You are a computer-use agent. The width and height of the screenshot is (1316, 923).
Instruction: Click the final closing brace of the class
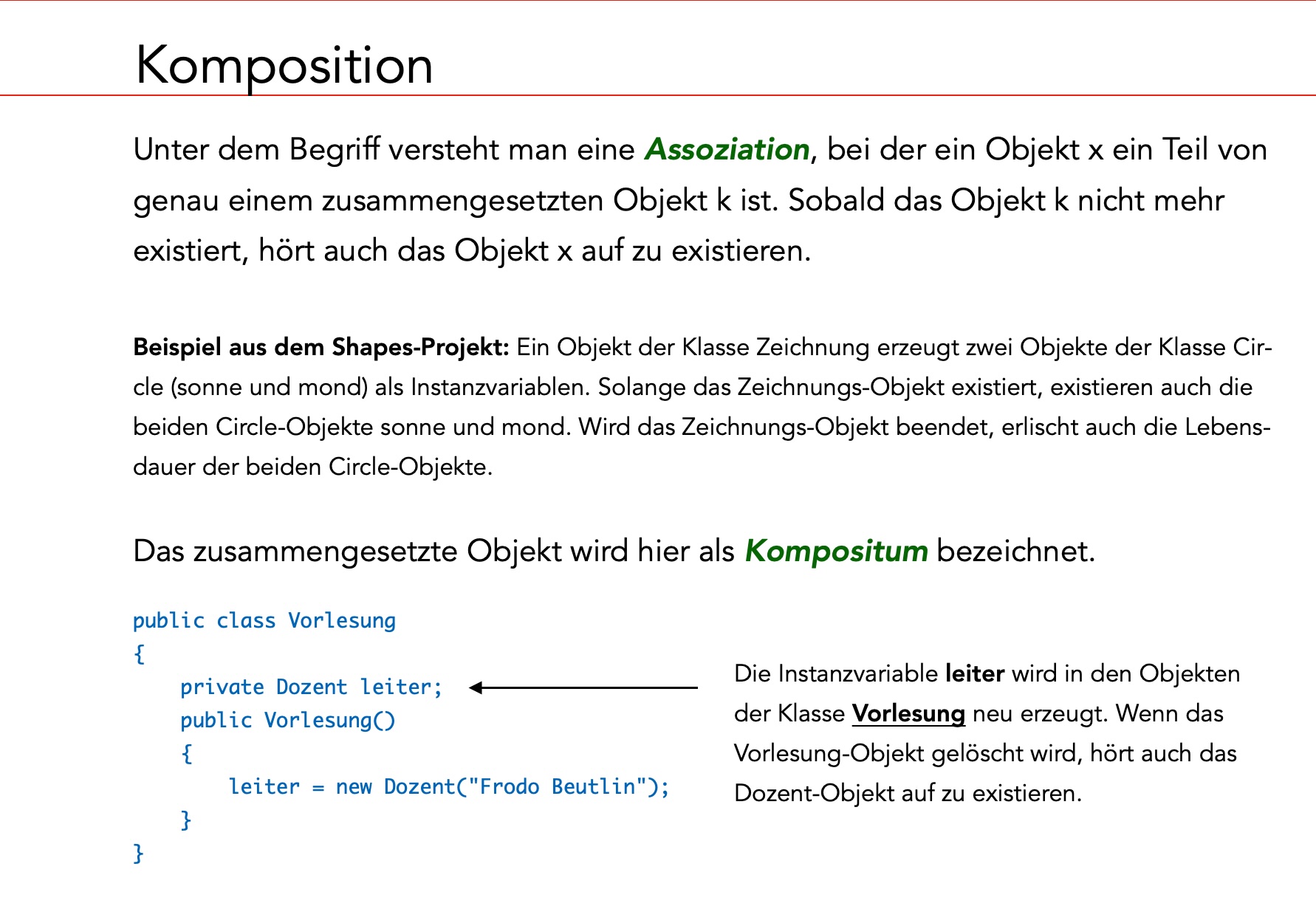click(x=138, y=854)
